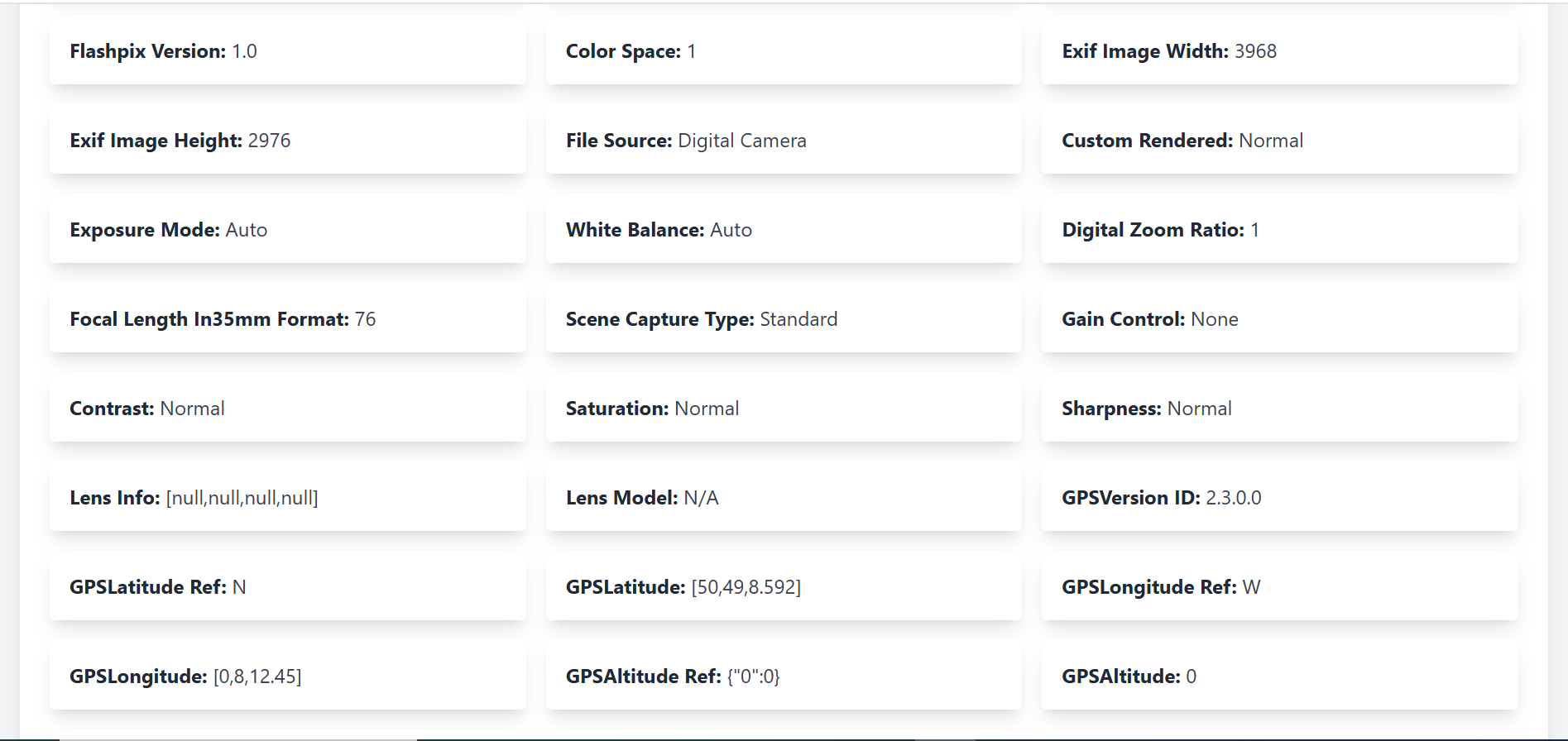Click the Exif Image Height entry

click(287, 141)
